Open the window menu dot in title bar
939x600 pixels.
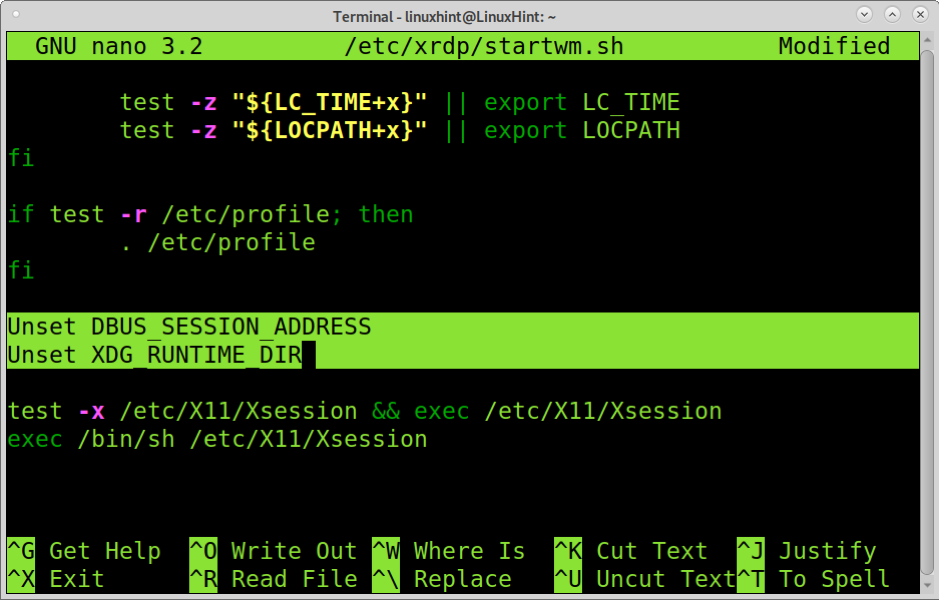[16, 14]
